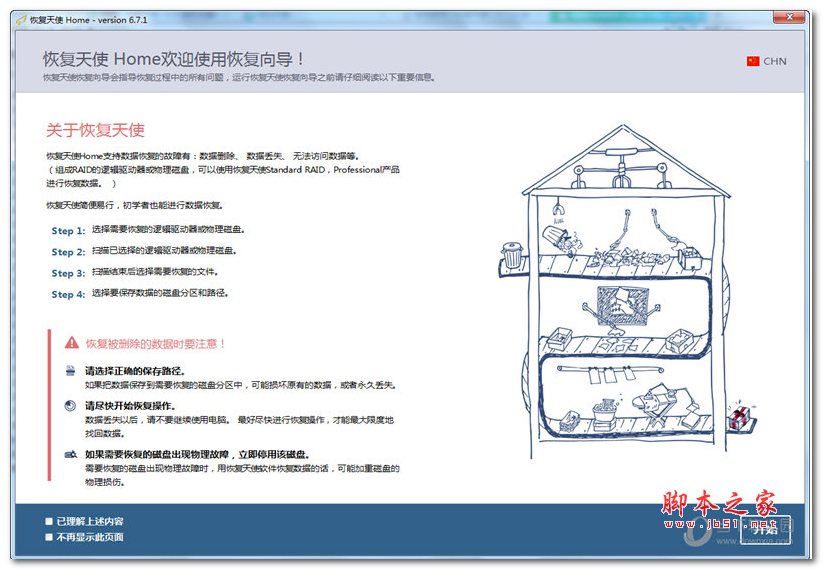The height and width of the screenshot is (570, 823).
Task: Click the 关于恢复天使 heading
Action: point(95,130)
